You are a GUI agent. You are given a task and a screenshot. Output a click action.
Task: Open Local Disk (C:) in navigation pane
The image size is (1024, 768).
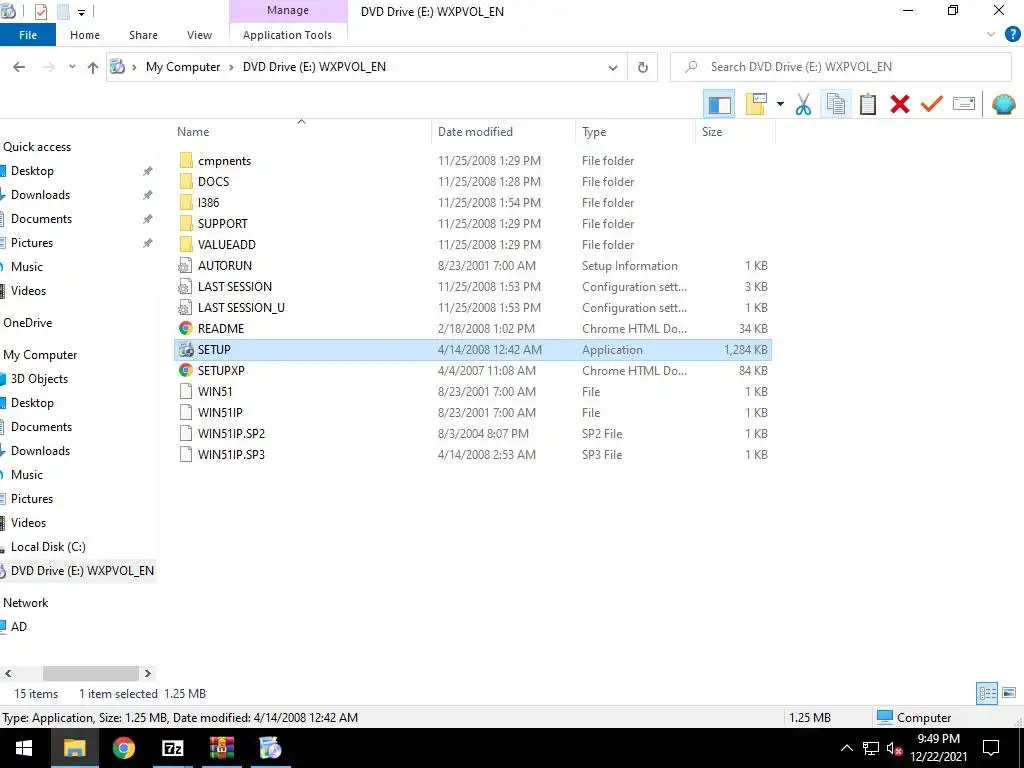coord(48,547)
